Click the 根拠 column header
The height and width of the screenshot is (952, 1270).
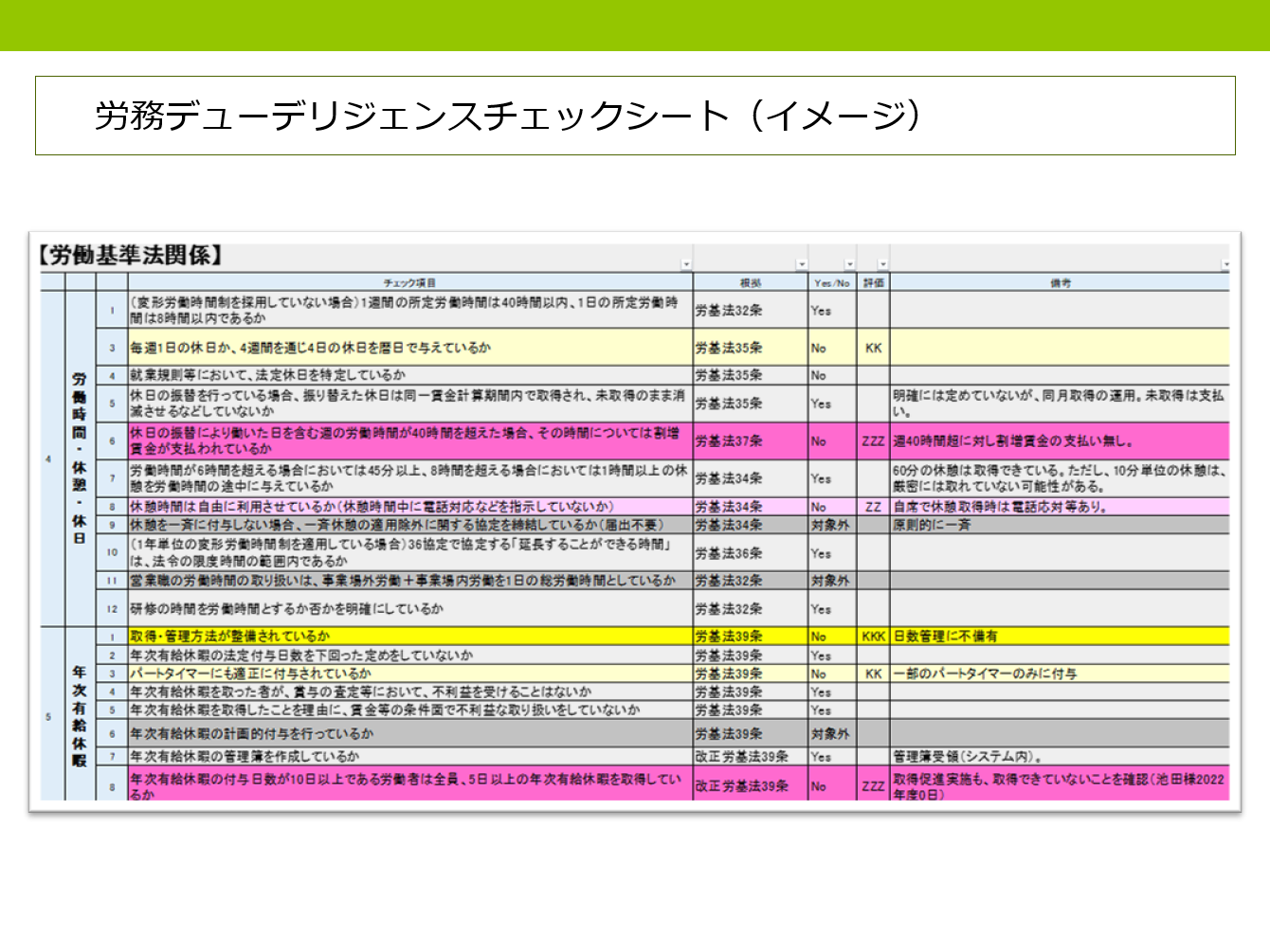point(751,282)
